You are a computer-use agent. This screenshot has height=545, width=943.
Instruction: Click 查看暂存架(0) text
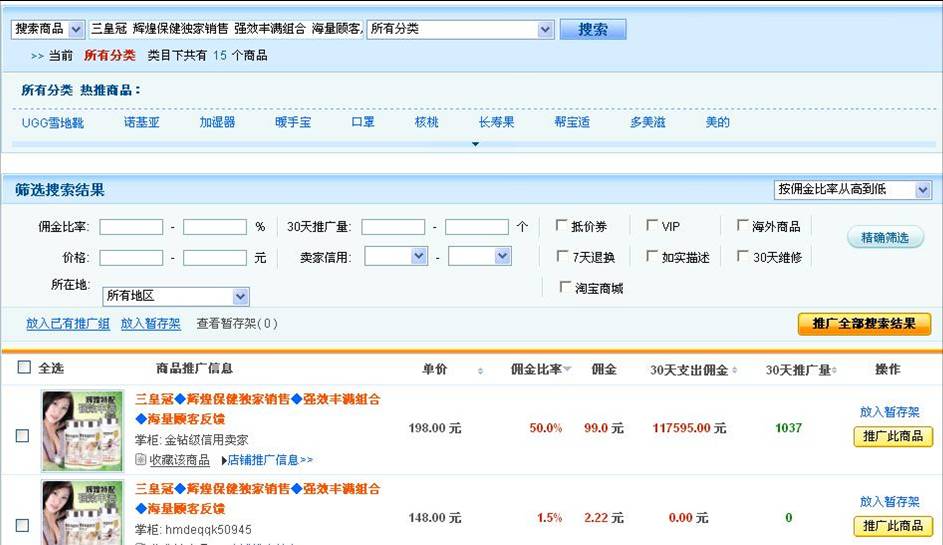coord(237,324)
